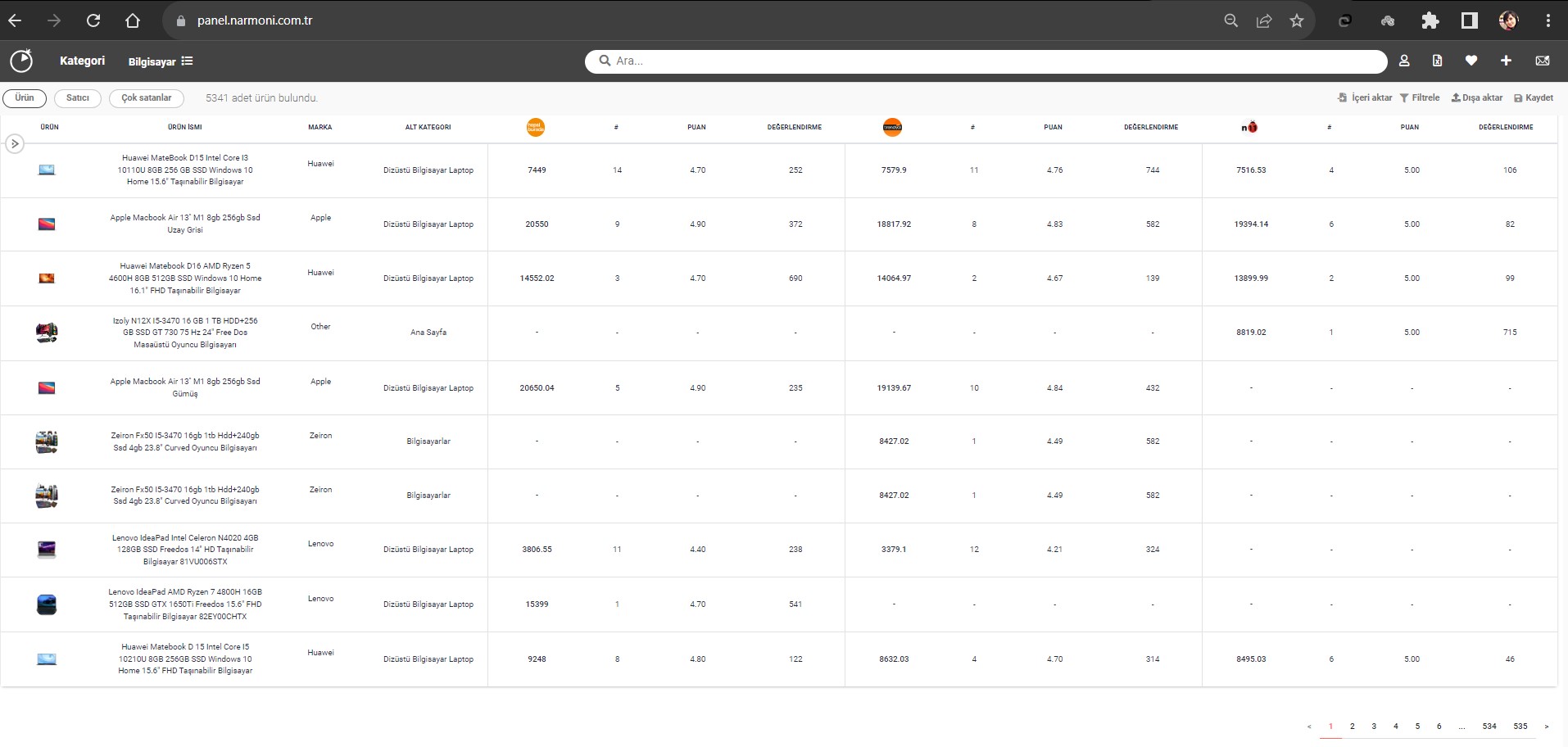The height and width of the screenshot is (747, 1568).
Task: Click the Other brand cell
Action: (320, 327)
